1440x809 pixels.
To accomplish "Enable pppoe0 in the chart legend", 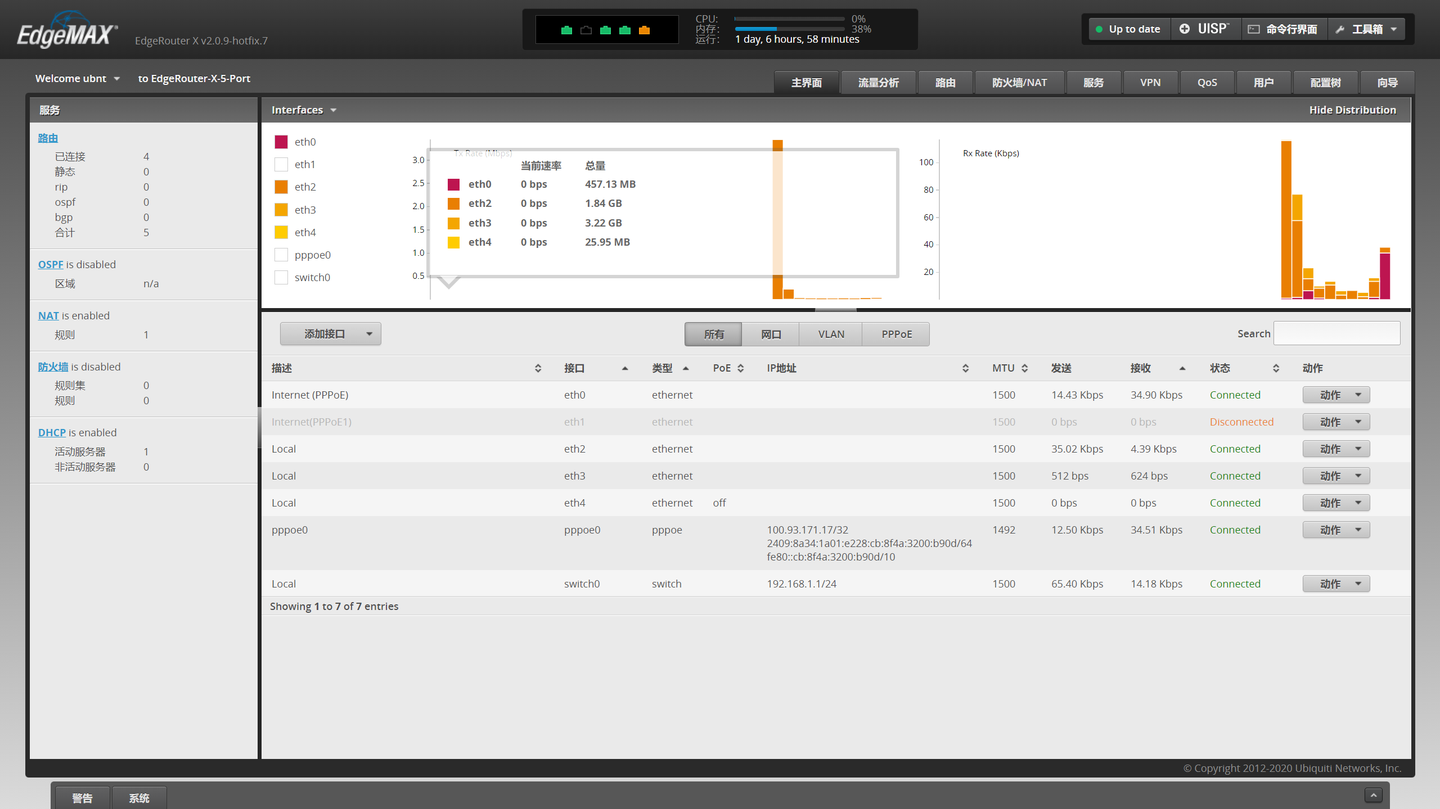I will (x=281, y=254).
